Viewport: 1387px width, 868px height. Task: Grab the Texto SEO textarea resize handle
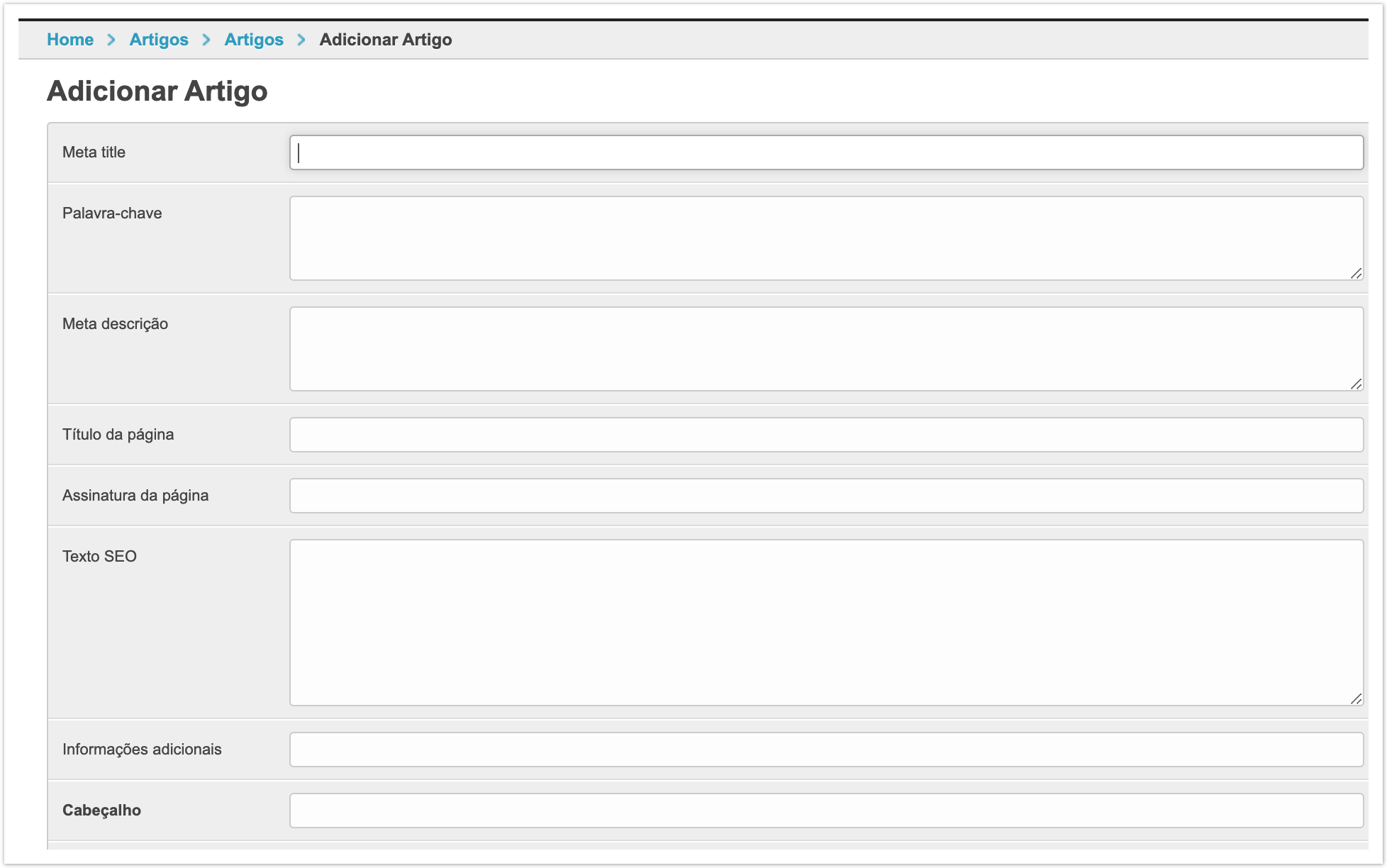click(1356, 699)
